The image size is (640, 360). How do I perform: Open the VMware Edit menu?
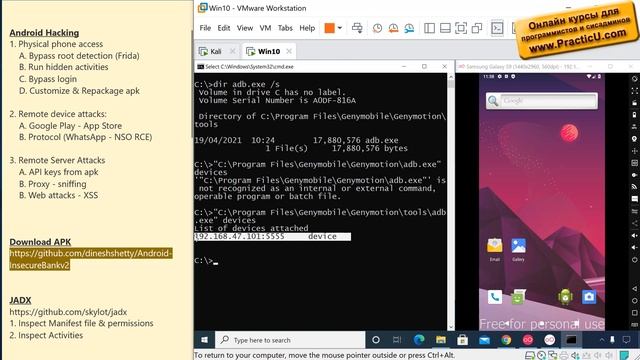(x=223, y=28)
